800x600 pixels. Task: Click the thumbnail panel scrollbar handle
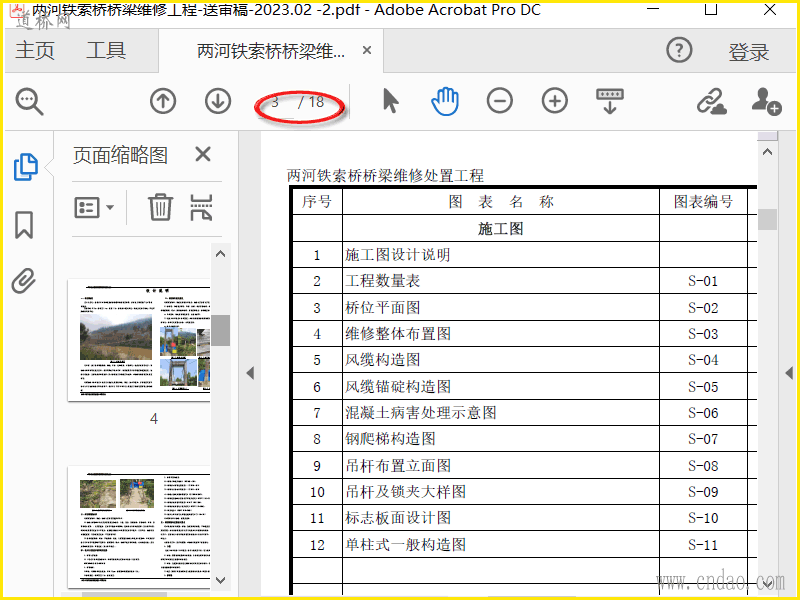tap(220, 330)
